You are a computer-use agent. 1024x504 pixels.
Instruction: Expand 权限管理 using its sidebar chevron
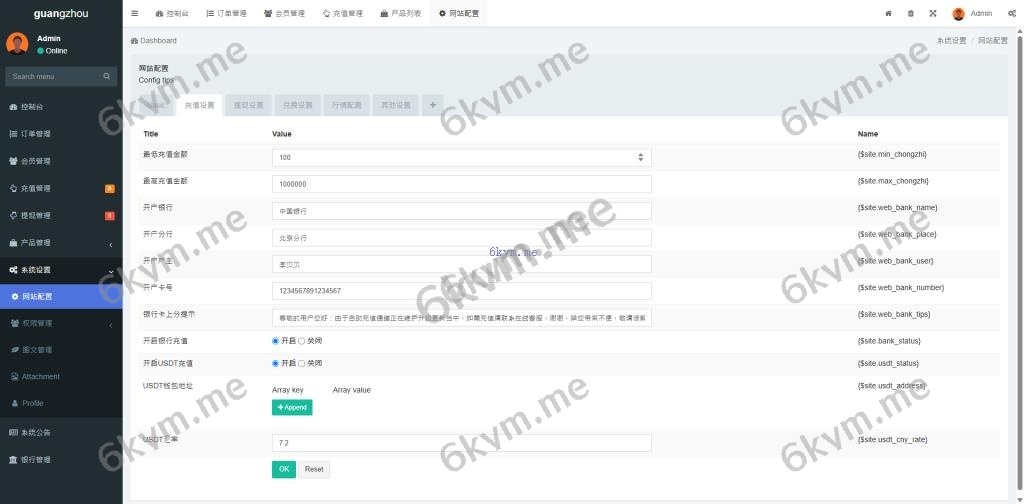tap(110, 324)
